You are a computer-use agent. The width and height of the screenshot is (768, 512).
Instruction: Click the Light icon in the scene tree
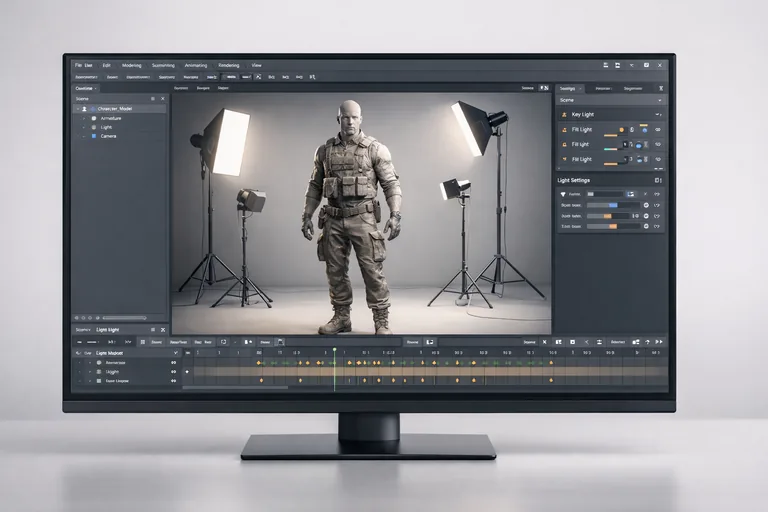point(93,127)
